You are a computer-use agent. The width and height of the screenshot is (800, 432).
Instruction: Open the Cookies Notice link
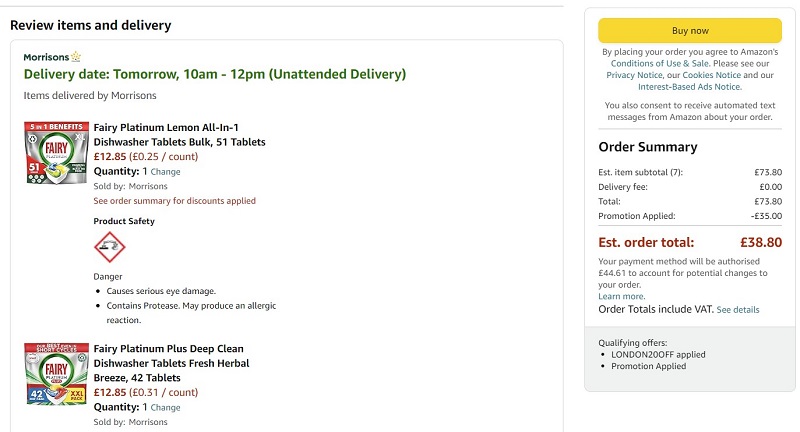click(711, 75)
